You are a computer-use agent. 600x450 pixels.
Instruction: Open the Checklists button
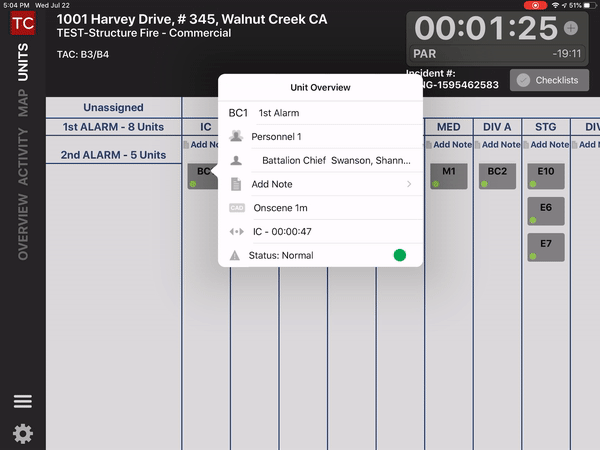coord(549,81)
